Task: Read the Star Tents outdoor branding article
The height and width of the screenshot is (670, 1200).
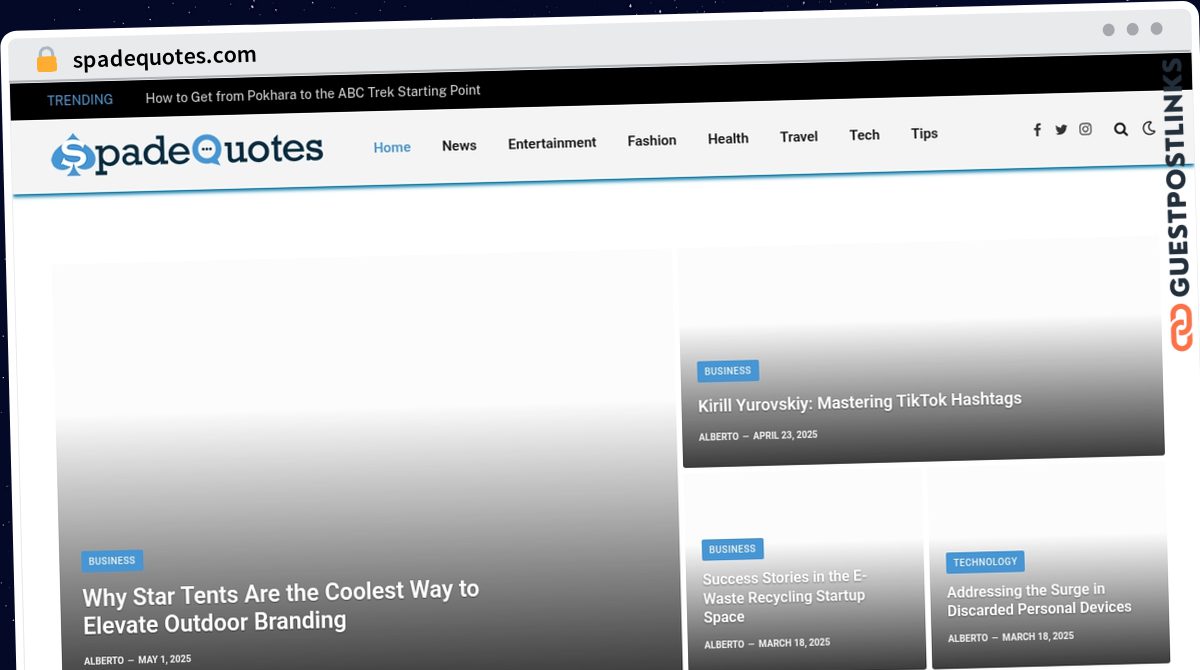Action: (x=281, y=606)
